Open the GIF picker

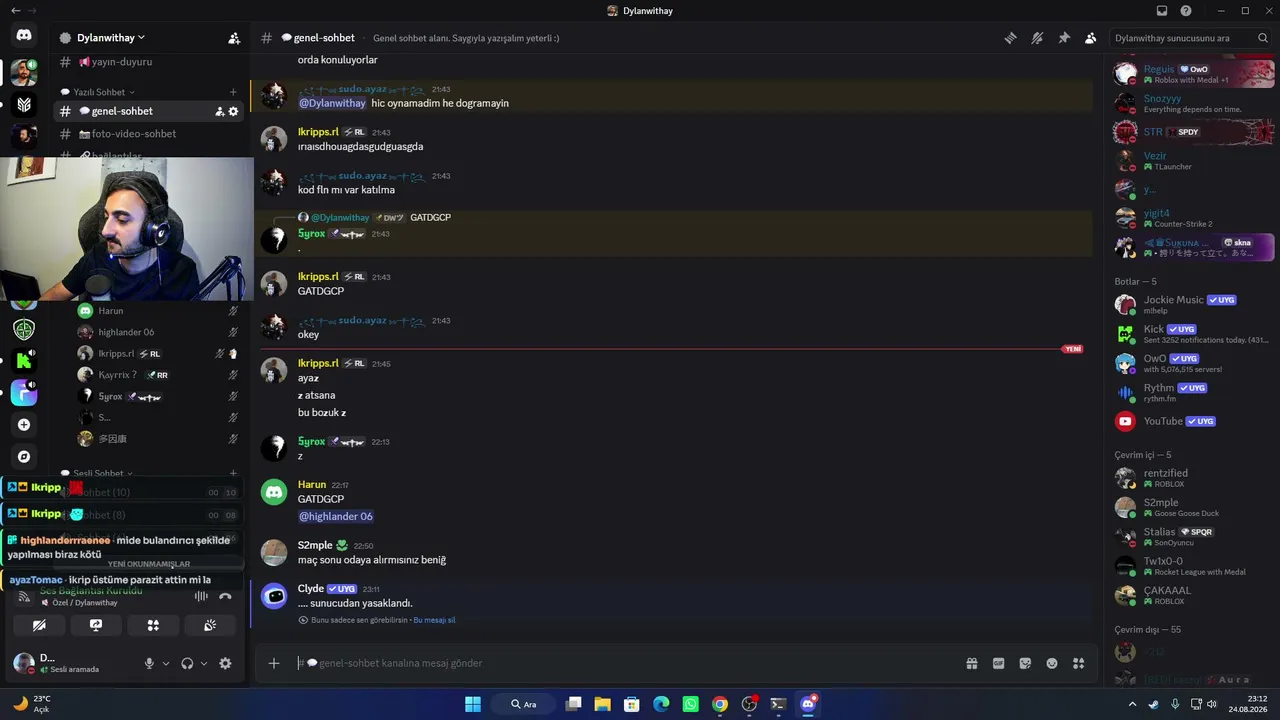pos(998,663)
